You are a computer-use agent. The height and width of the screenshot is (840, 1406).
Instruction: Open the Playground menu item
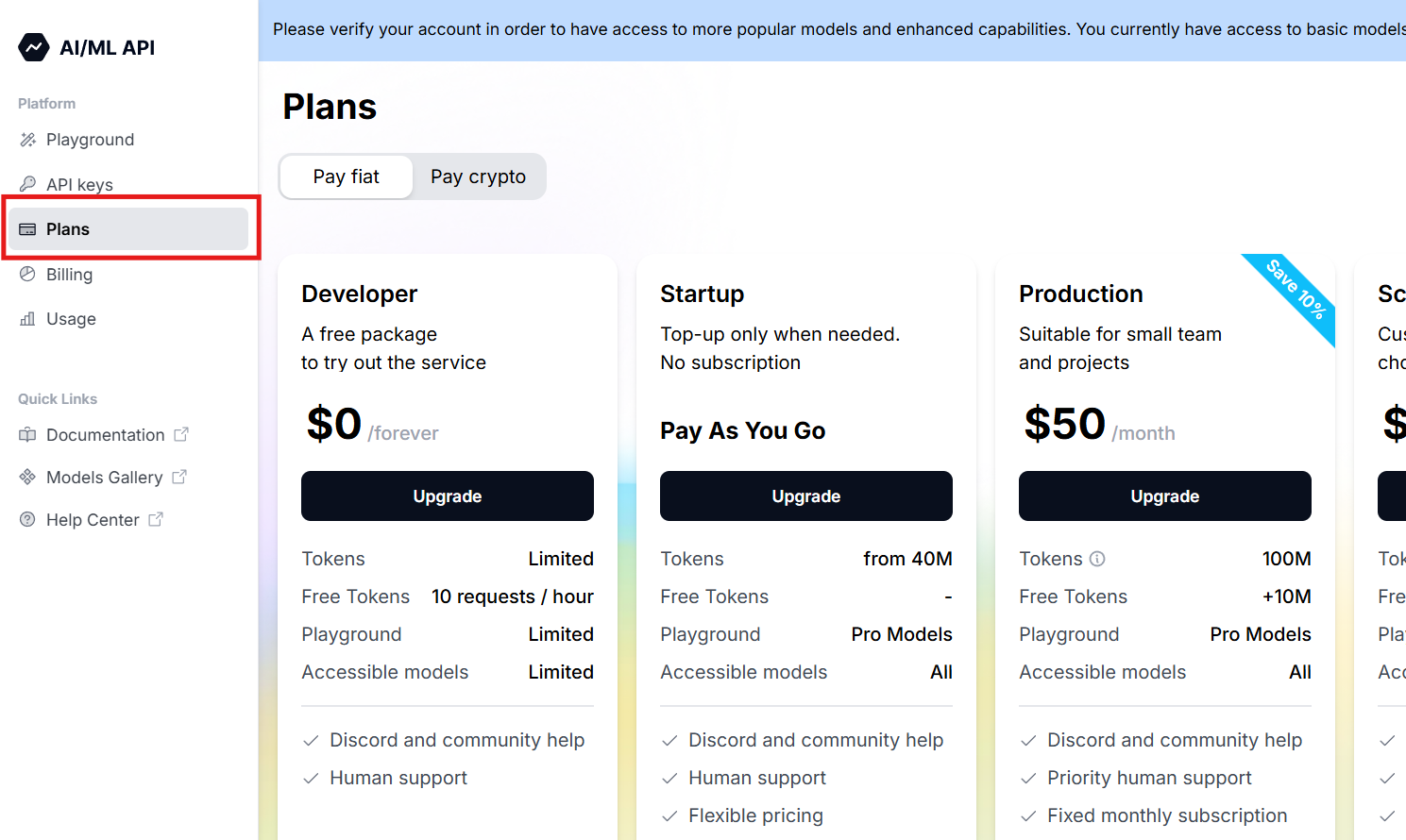pyautogui.click(x=90, y=140)
